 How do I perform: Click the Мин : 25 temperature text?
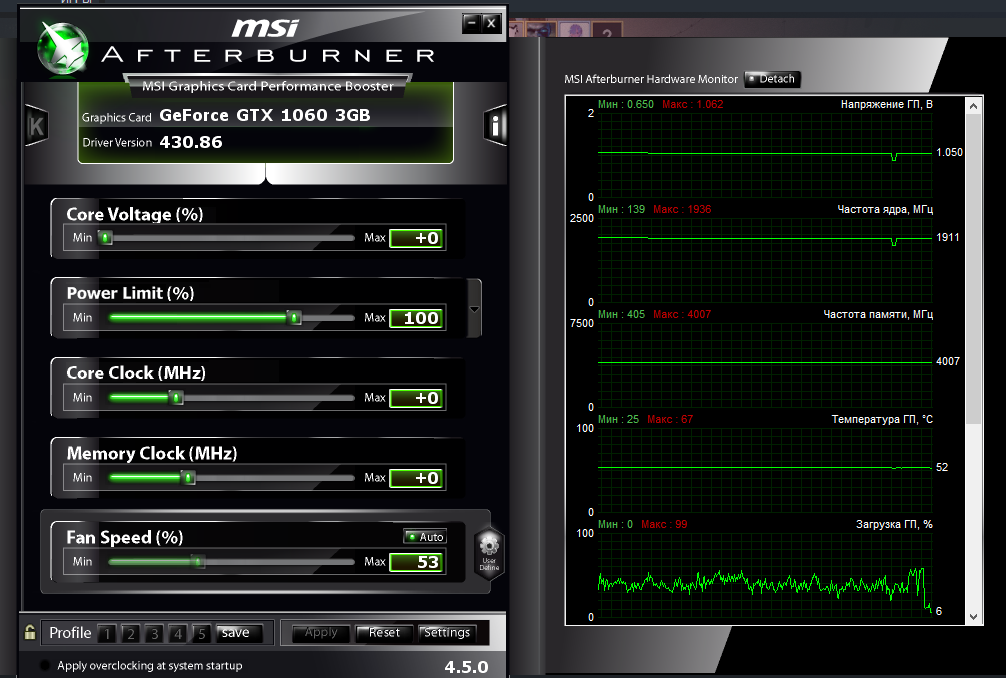[618, 420]
